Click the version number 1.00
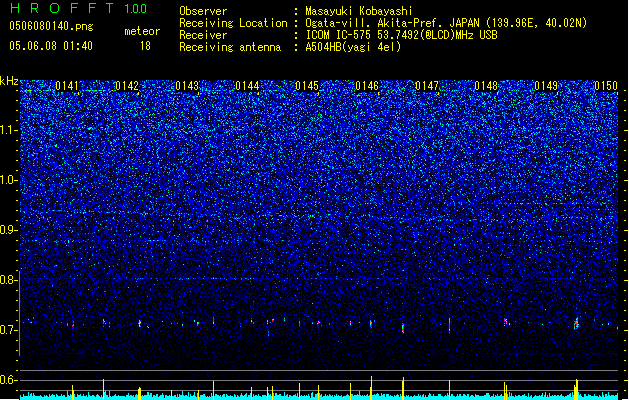The height and width of the screenshot is (400, 629). [135, 9]
